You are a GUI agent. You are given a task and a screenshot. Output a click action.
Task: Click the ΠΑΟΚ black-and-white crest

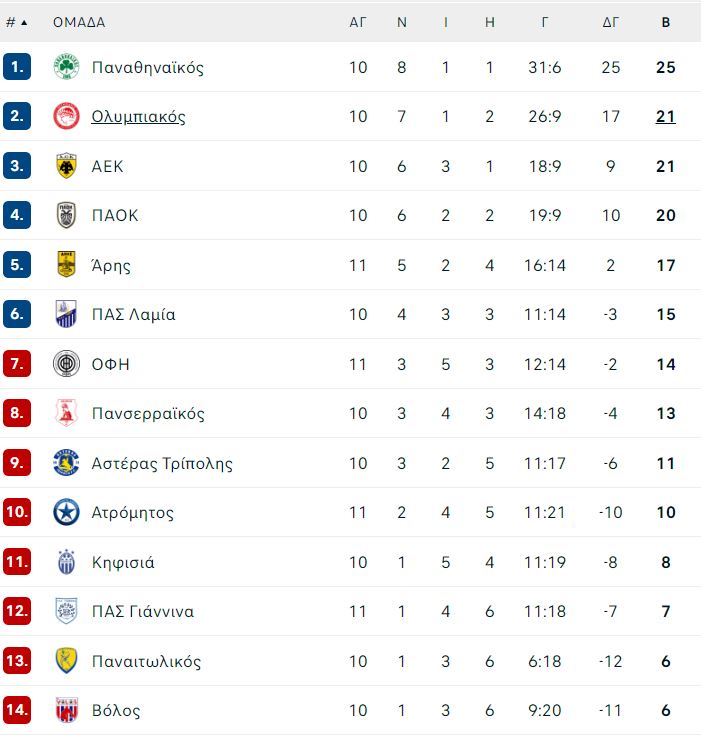66,215
